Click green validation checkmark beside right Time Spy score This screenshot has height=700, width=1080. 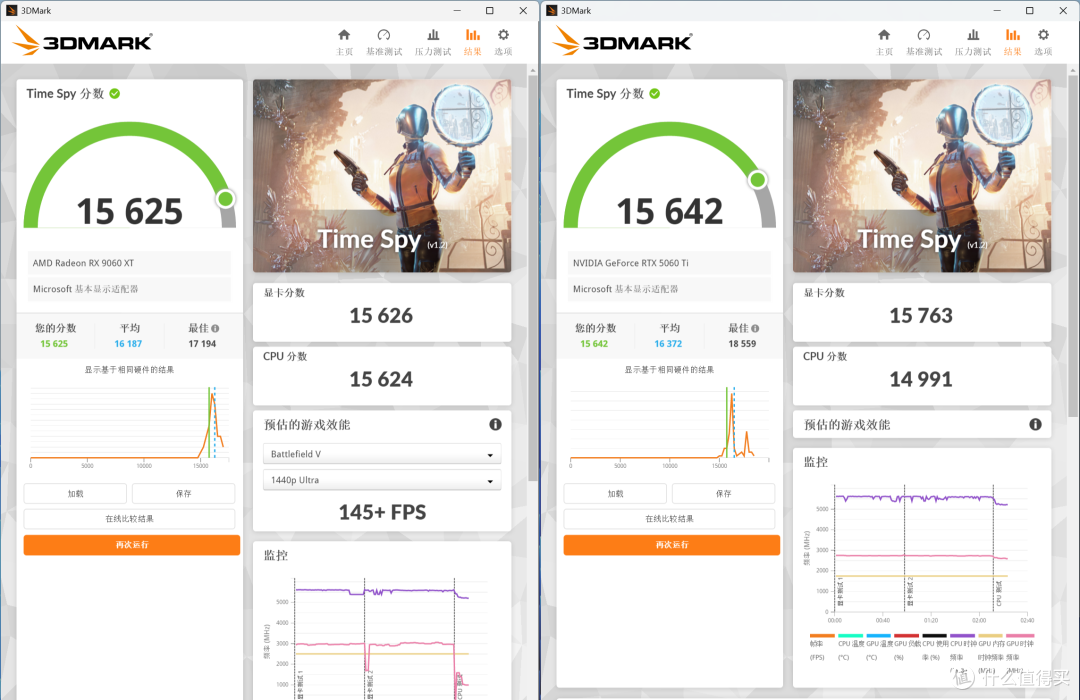click(x=655, y=94)
